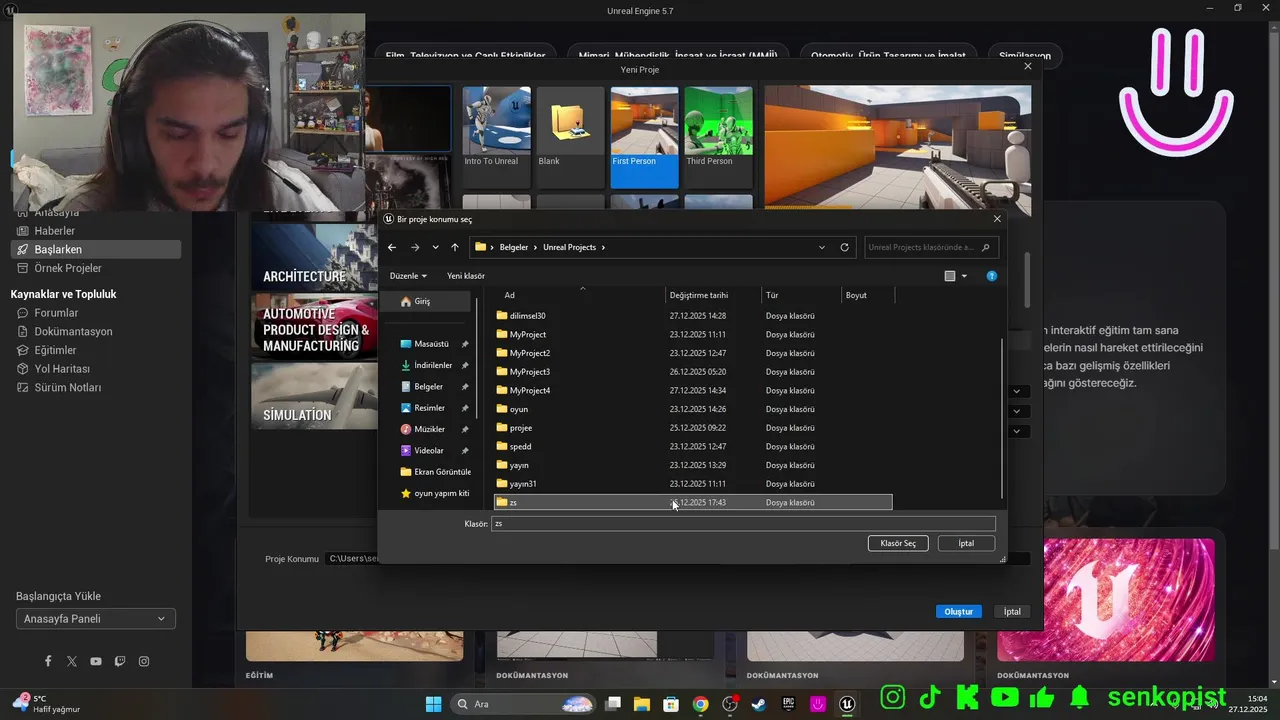The width and height of the screenshot is (1280, 720).
Task: Select the First Person template
Action: pos(645,137)
